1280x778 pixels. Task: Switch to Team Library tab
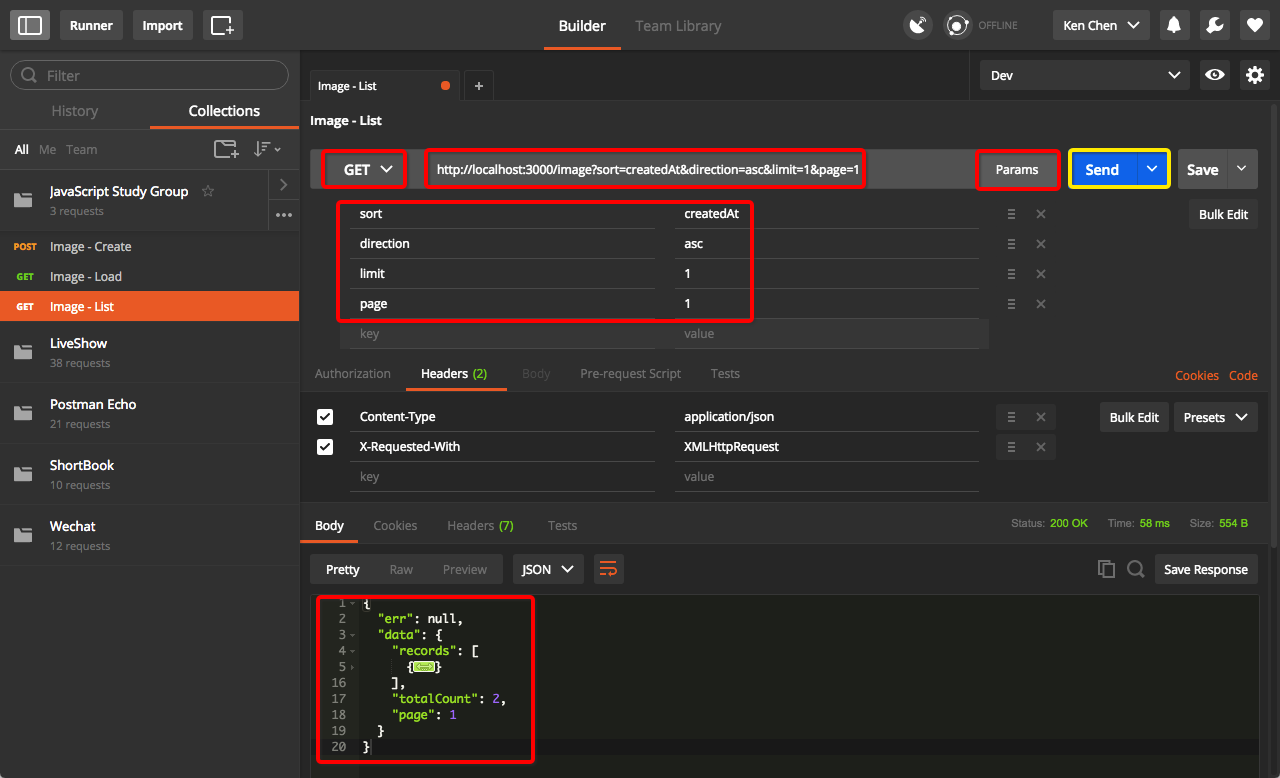pyautogui.click(x=678, y=26)
